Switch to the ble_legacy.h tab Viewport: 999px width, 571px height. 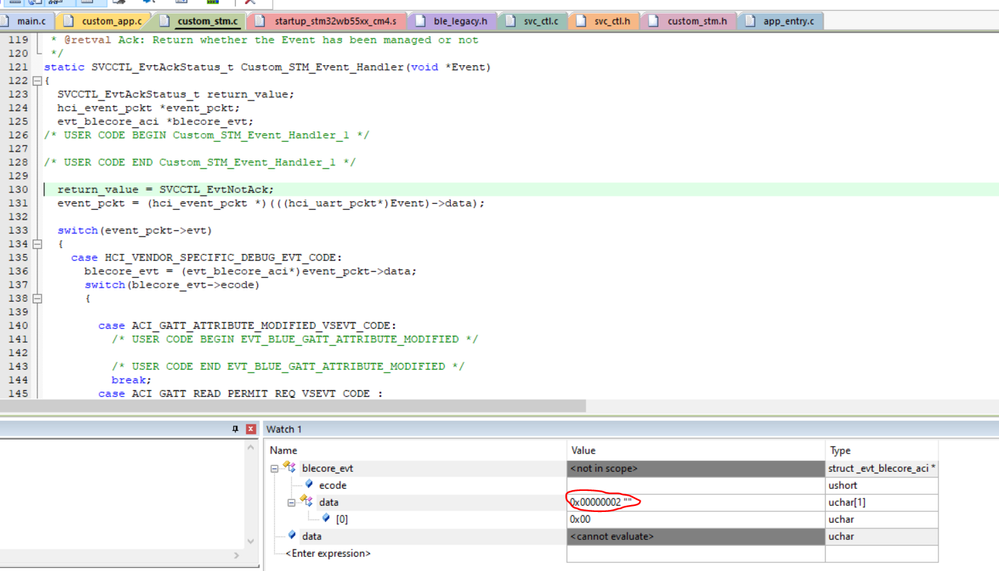coord(453,21)
